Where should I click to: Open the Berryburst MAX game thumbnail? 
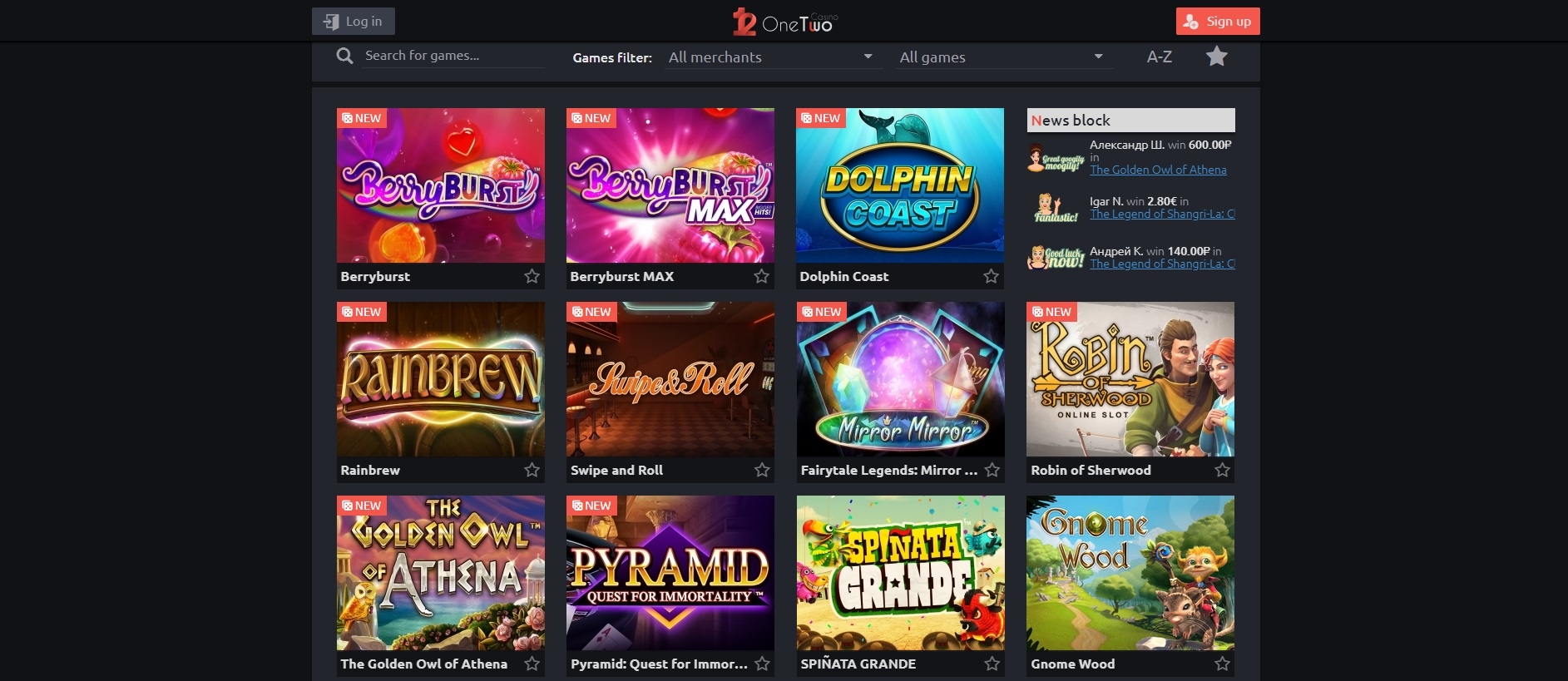(x=670, y=185)
